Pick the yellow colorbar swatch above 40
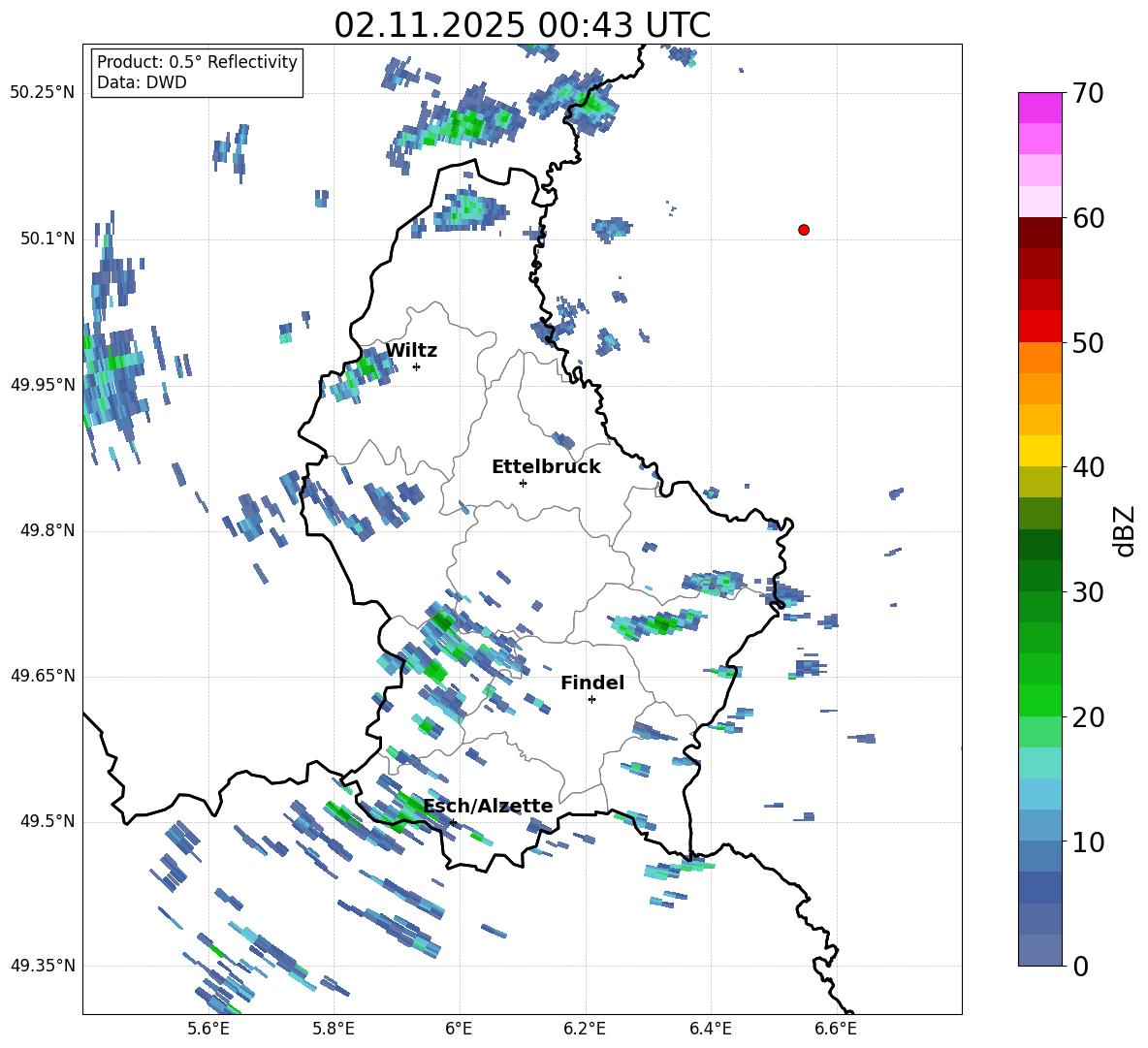The width and height of the screenshot is (1148, 1048). (1040, 451)
